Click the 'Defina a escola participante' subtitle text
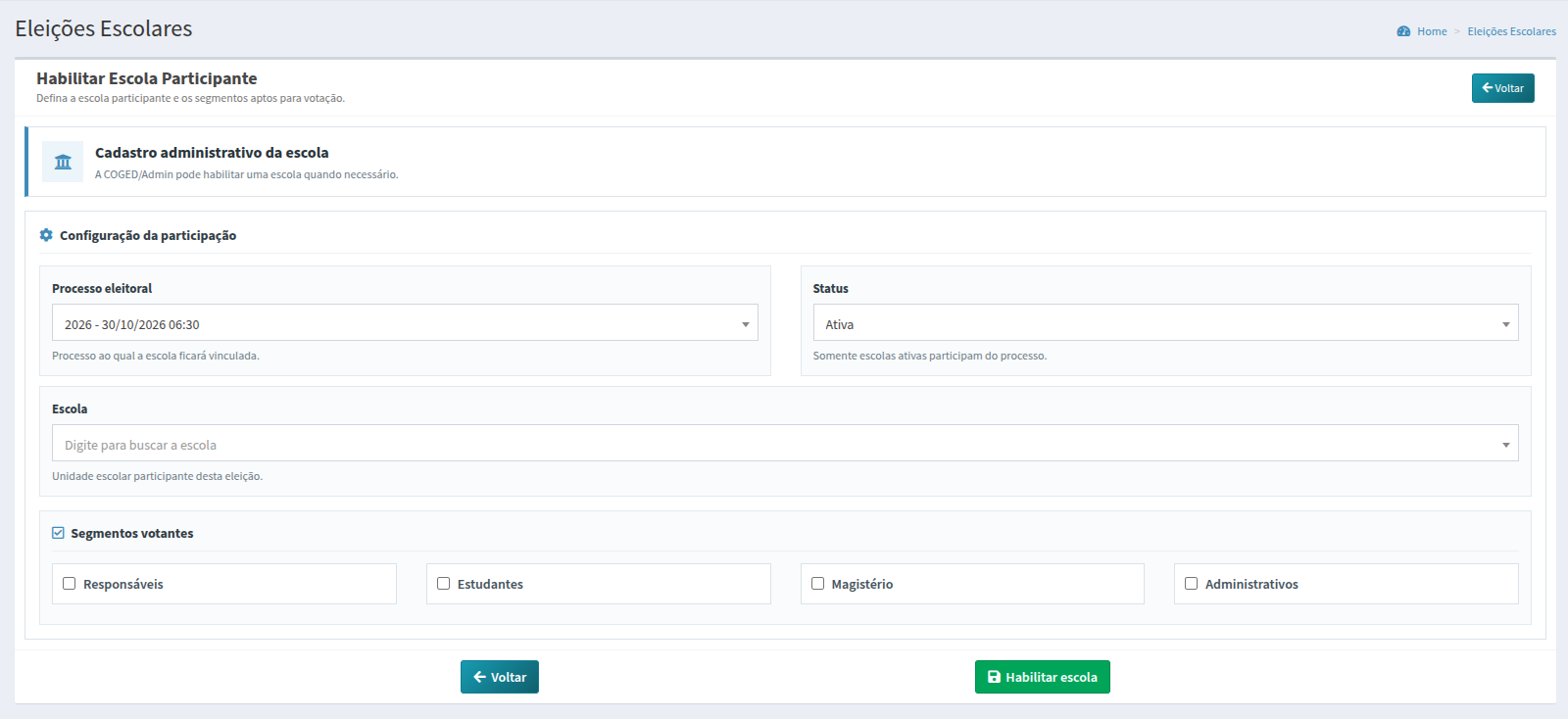This screenshot has width=1568, height=719. click(x=190, y=98)
